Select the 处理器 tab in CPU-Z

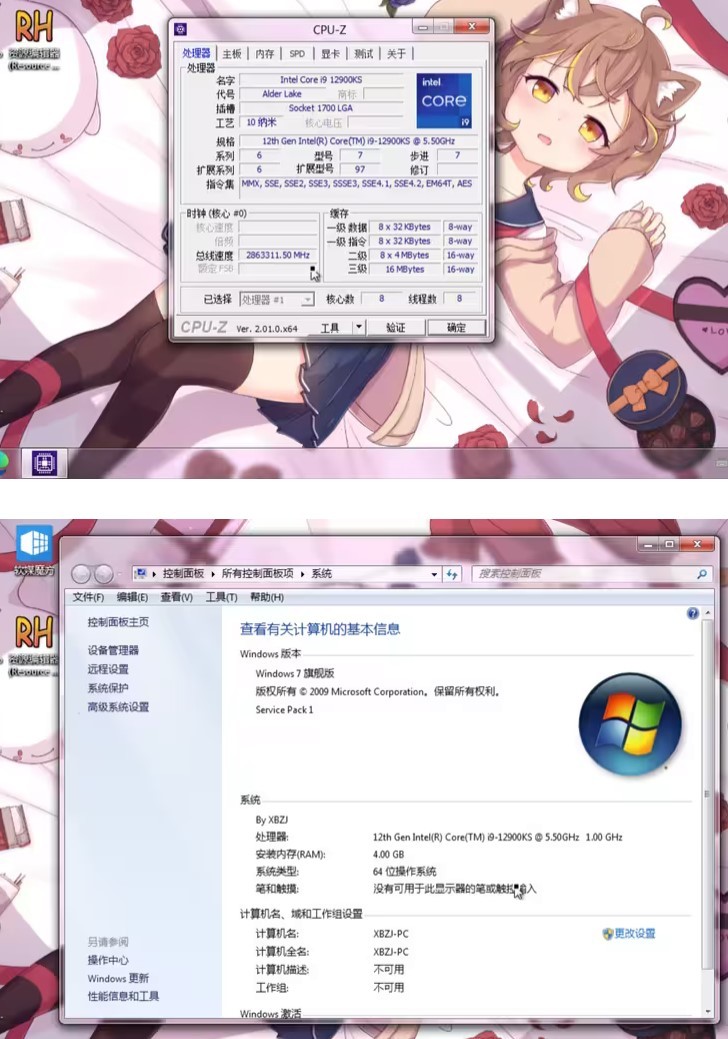pyautogui.click(x=197, y=53)
